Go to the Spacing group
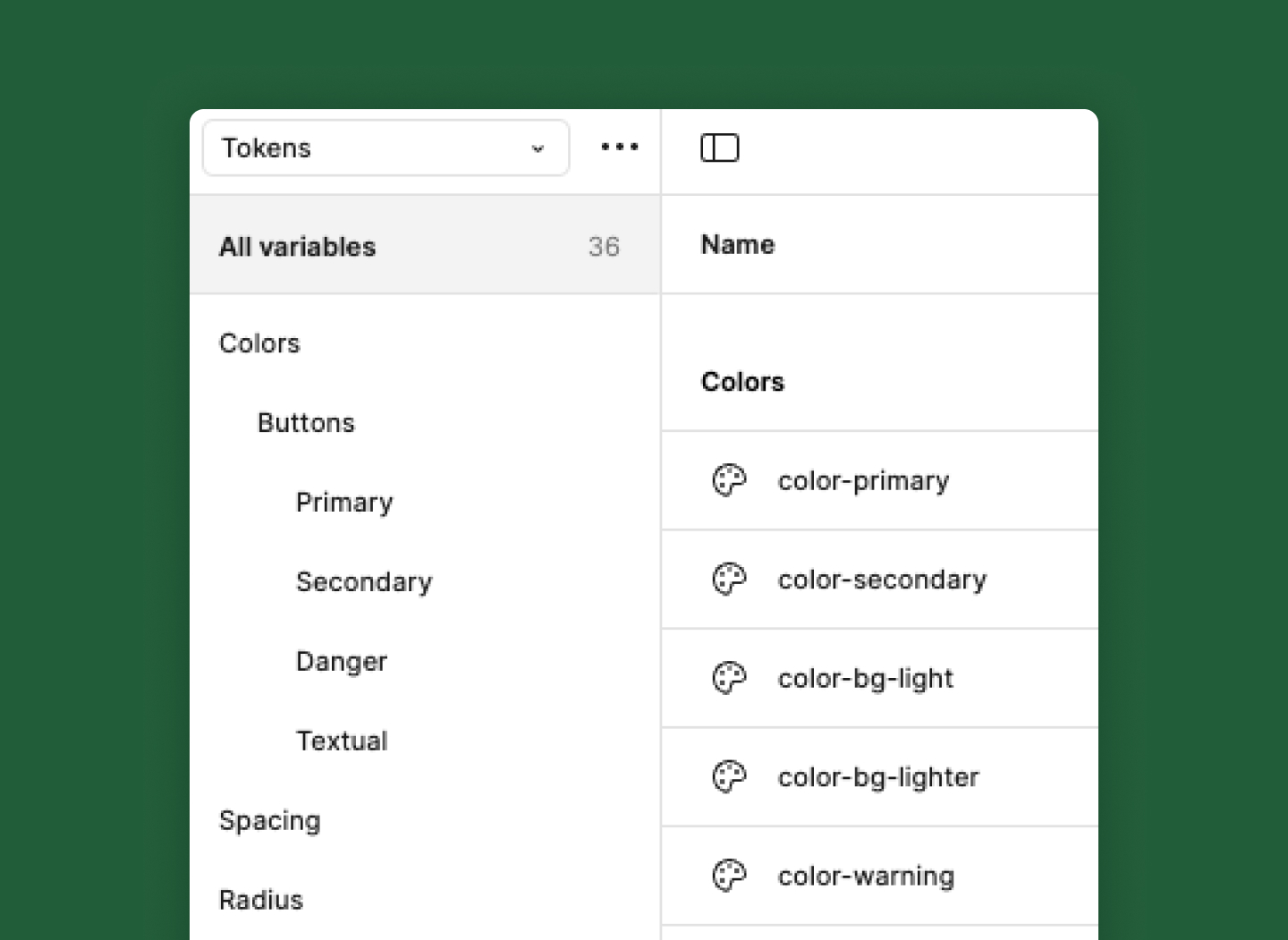 269,821
